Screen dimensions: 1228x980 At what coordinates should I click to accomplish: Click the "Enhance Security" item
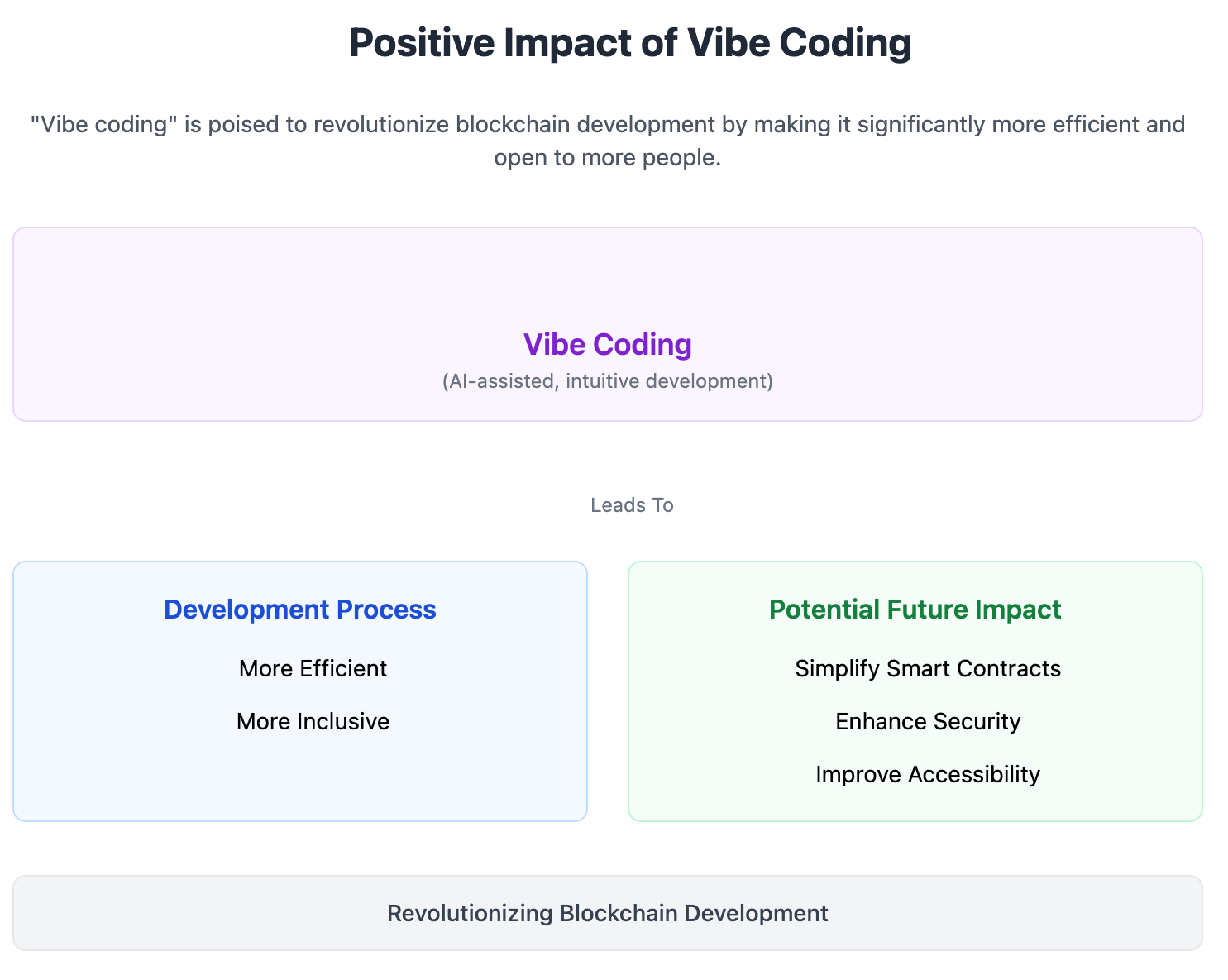(928, 721)
